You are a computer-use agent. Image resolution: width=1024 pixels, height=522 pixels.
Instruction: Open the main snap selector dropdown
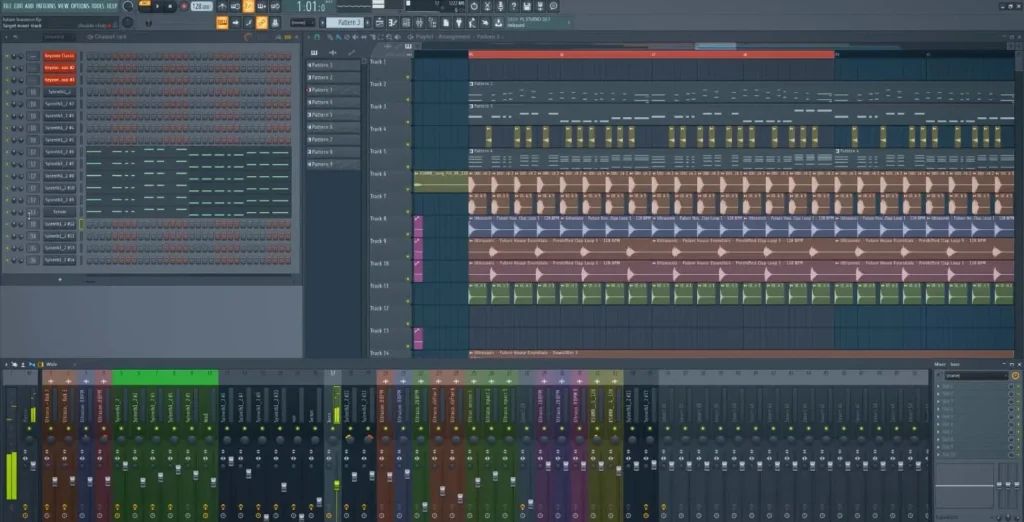point(302,23)
